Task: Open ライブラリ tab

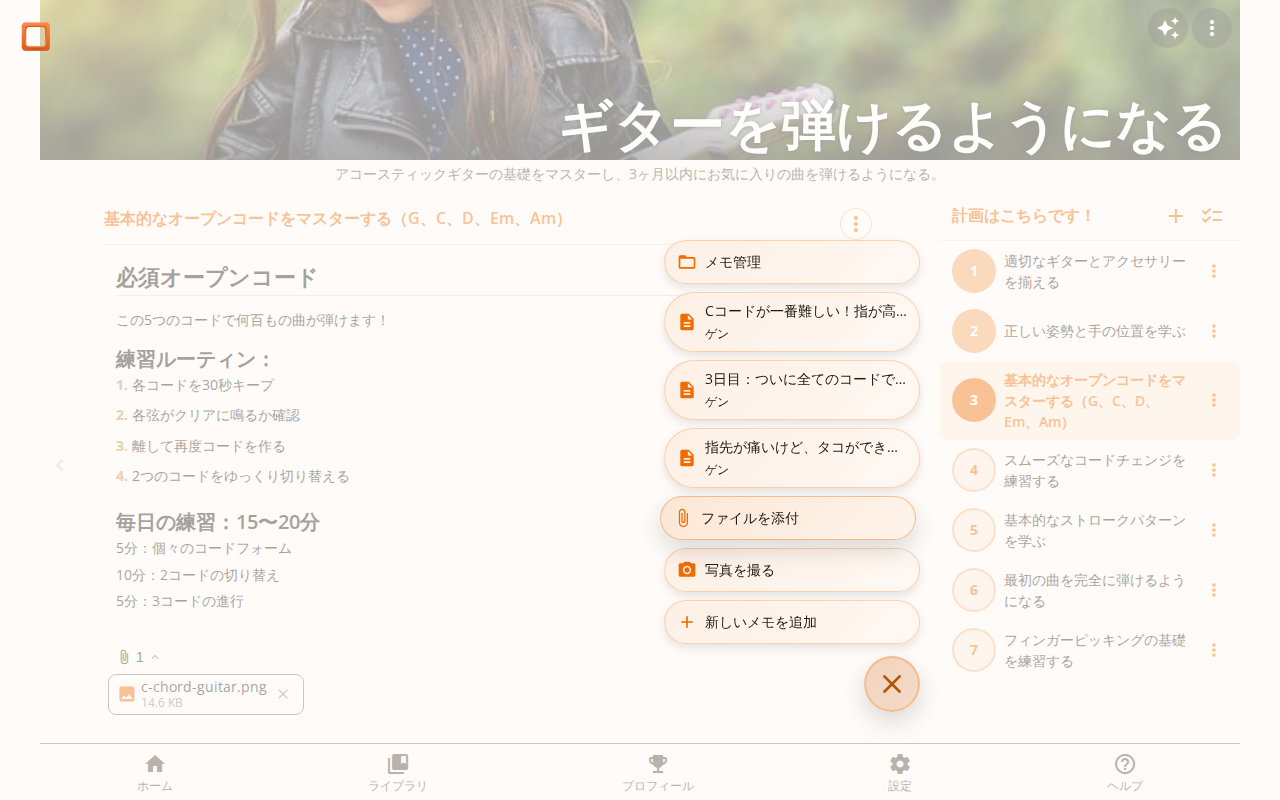Action: (398, 773)
